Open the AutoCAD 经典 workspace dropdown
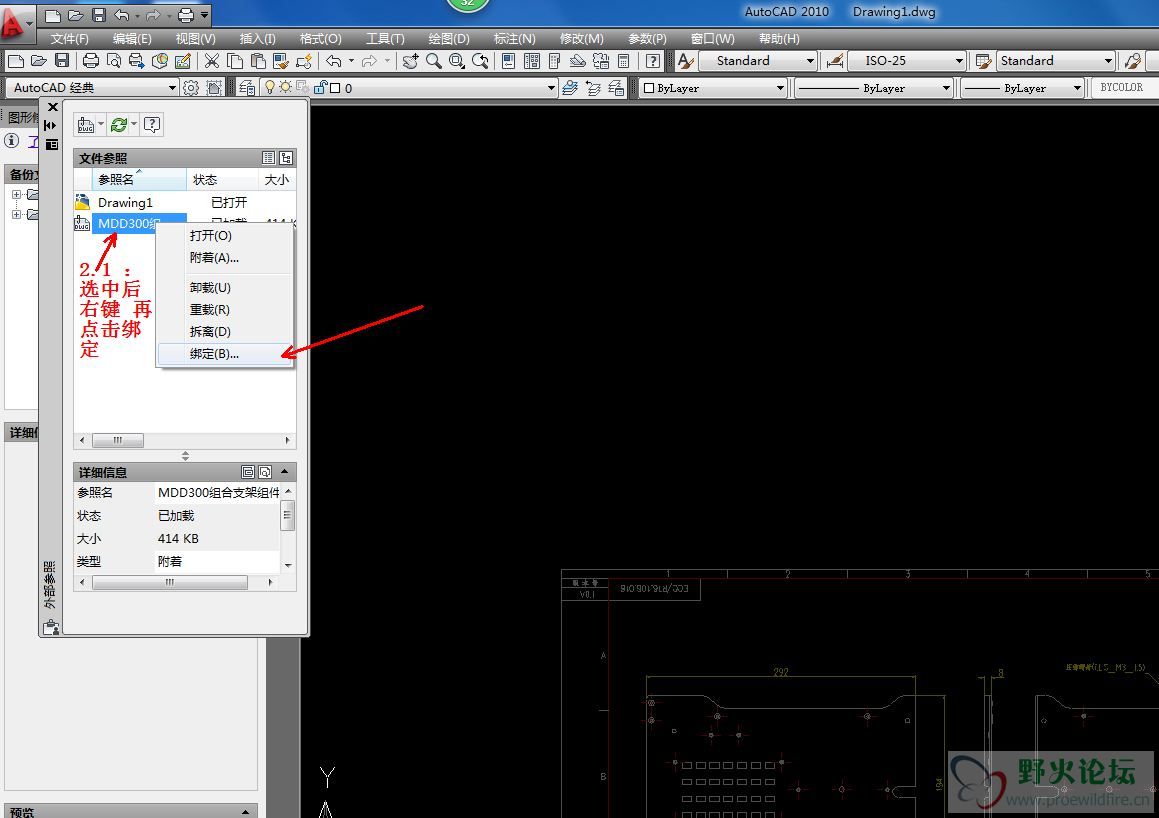The width and height of the screenshot is (1159, 818). click(172, 88)
